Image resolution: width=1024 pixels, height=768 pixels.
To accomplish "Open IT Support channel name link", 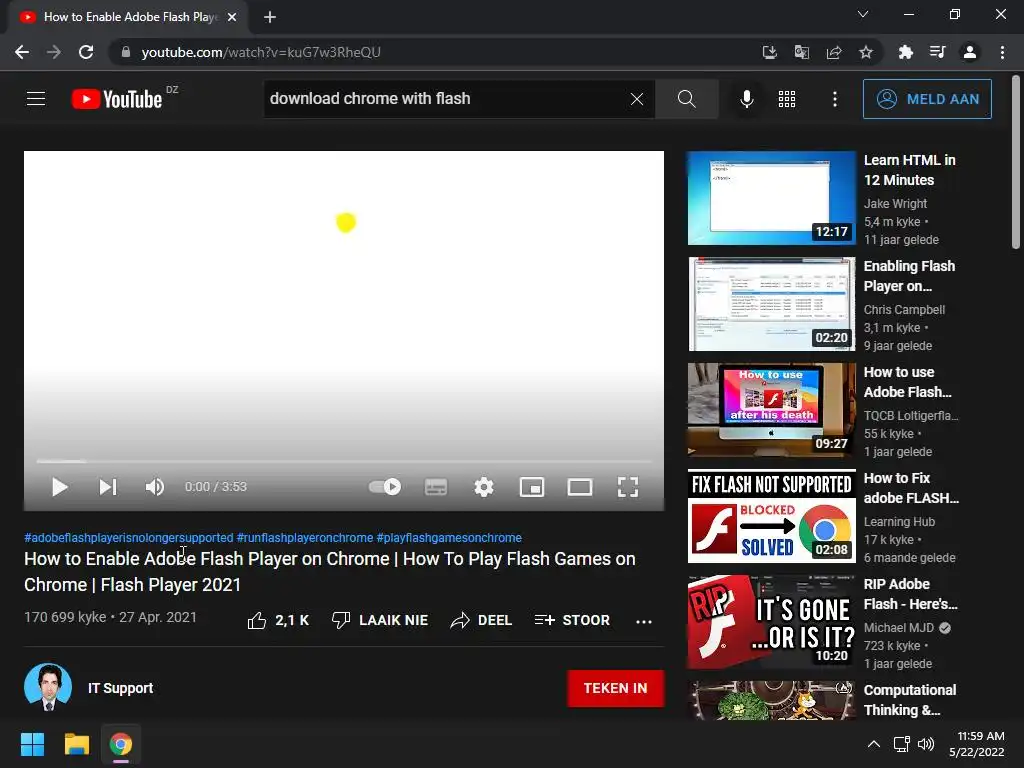I will 120,688.
